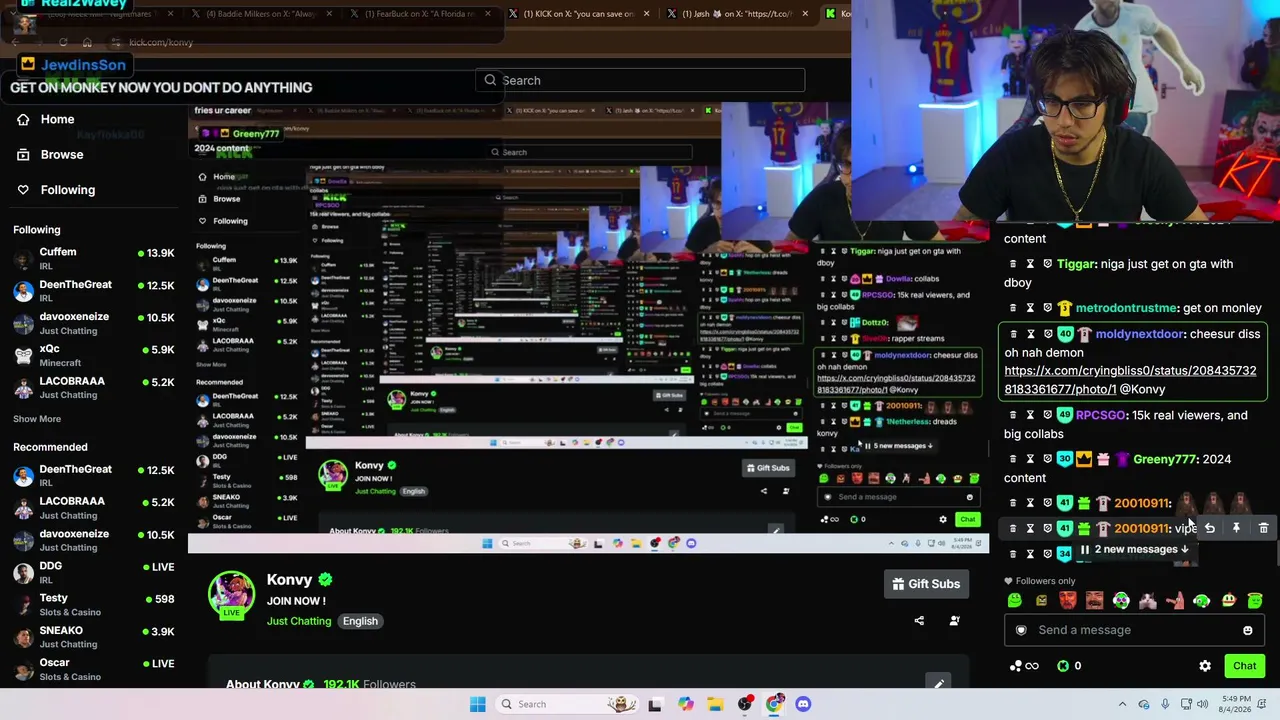This screenshot has width=1280, height=720.
Task: Click reply arrow on hovered chat message
Action: pyautogui.click(x=1209, y=528)
